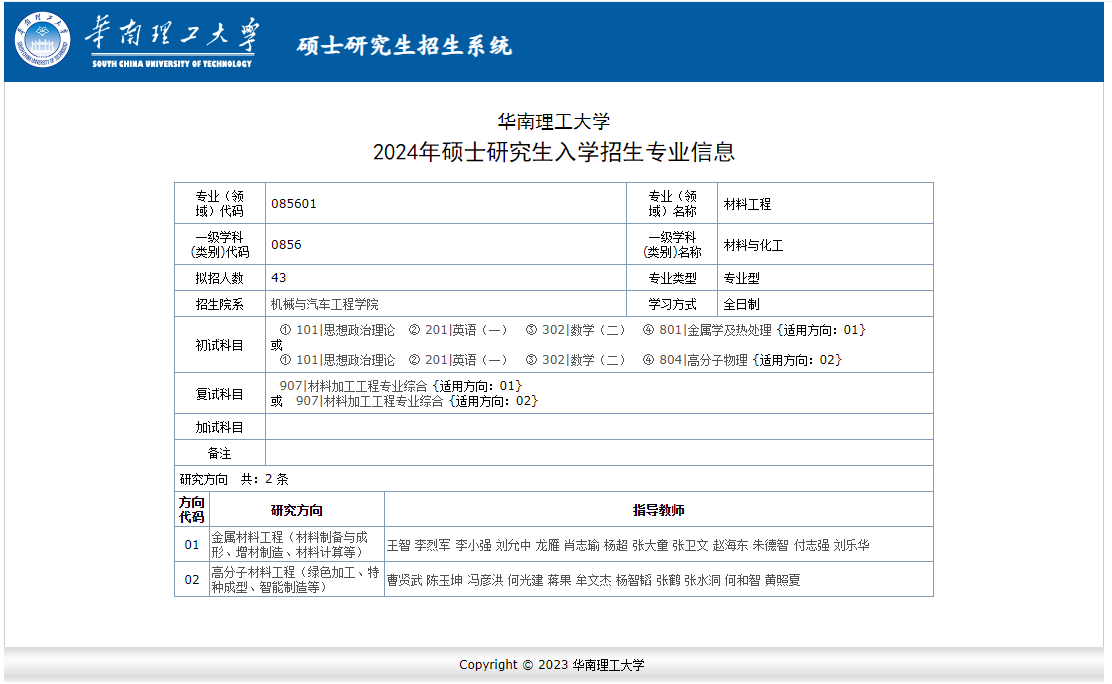Click the 研究方向 column header
The image size is (1112, 684).
(296, 510)
